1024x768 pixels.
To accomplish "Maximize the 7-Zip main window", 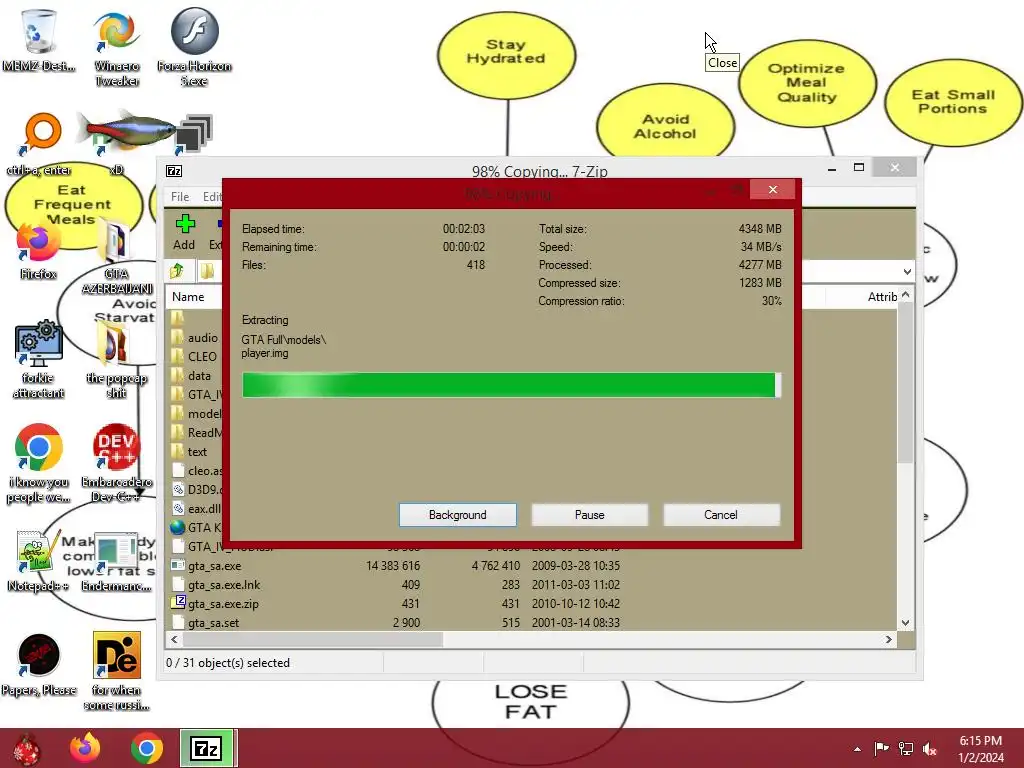I will (x=859, y=168).
